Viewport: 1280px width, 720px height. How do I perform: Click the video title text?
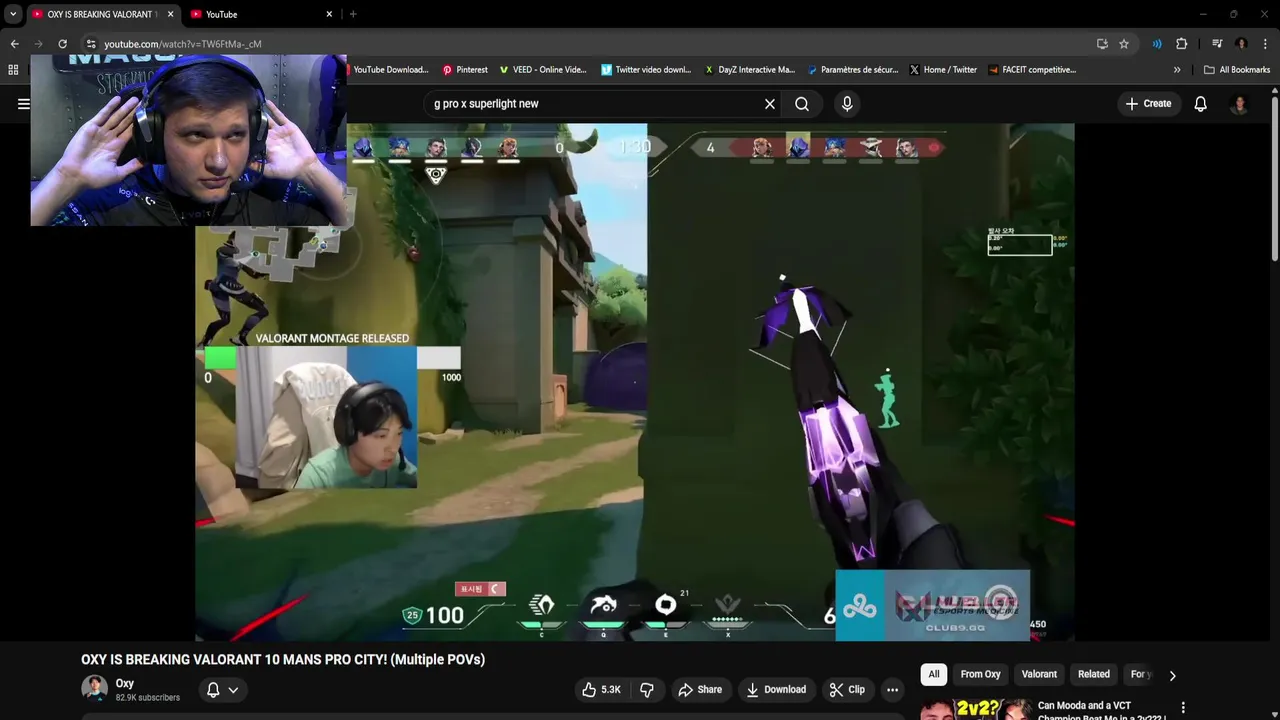click(283, 659)
